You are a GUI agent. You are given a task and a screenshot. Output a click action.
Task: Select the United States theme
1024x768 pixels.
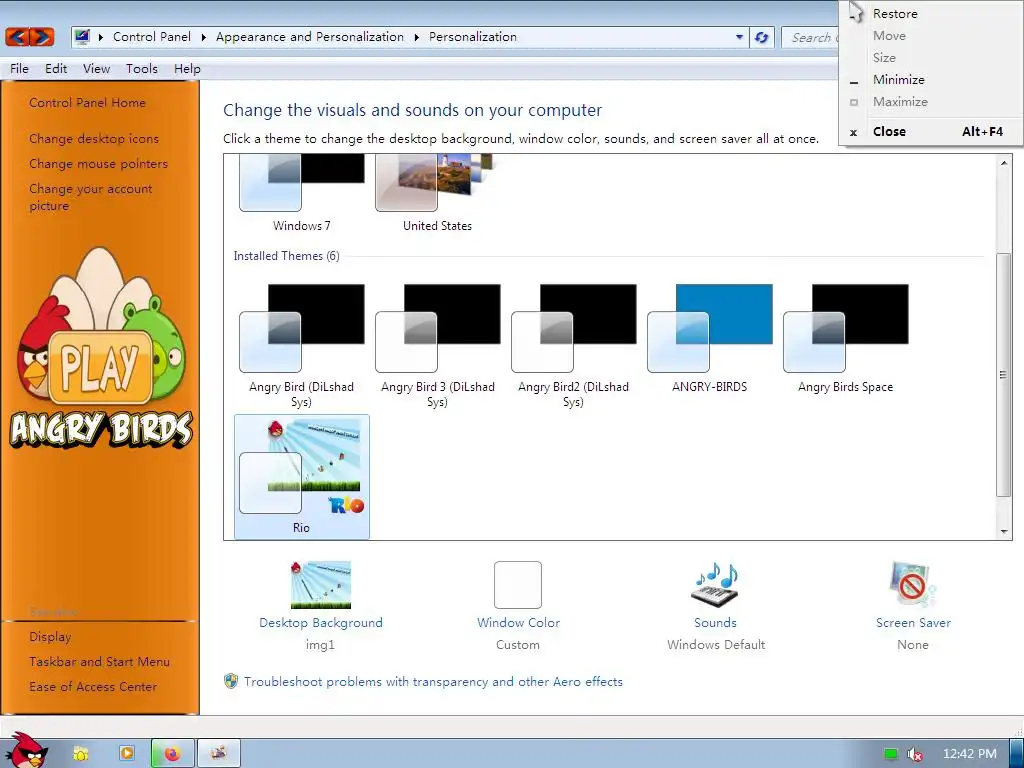click(438, 193)
